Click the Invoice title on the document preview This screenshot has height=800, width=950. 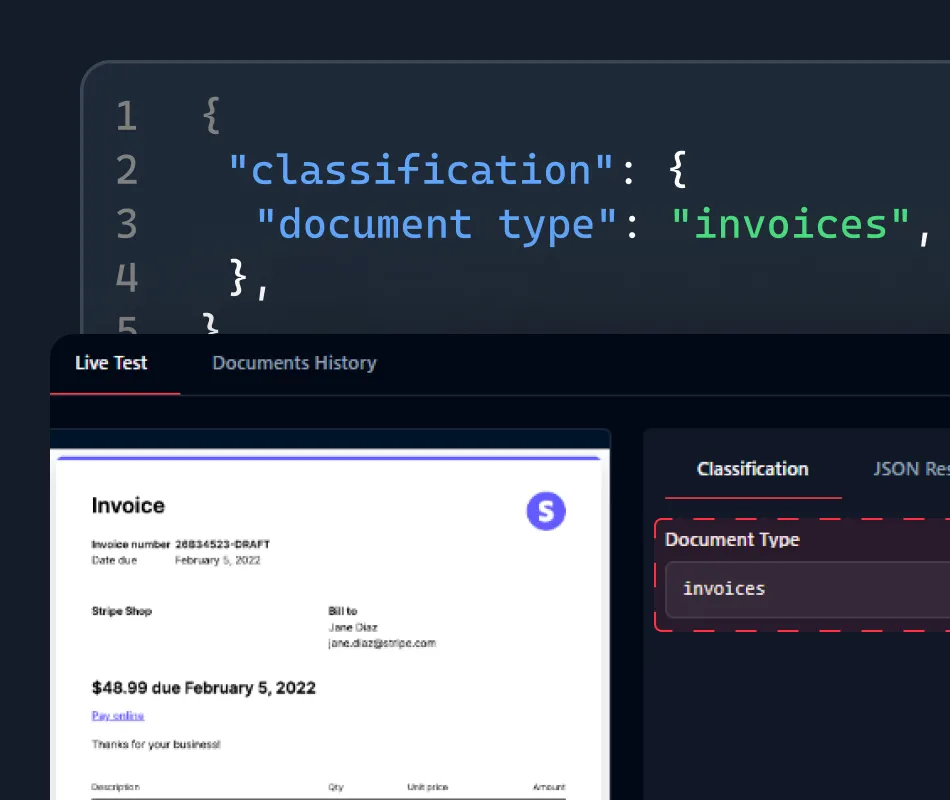[128, 505]
